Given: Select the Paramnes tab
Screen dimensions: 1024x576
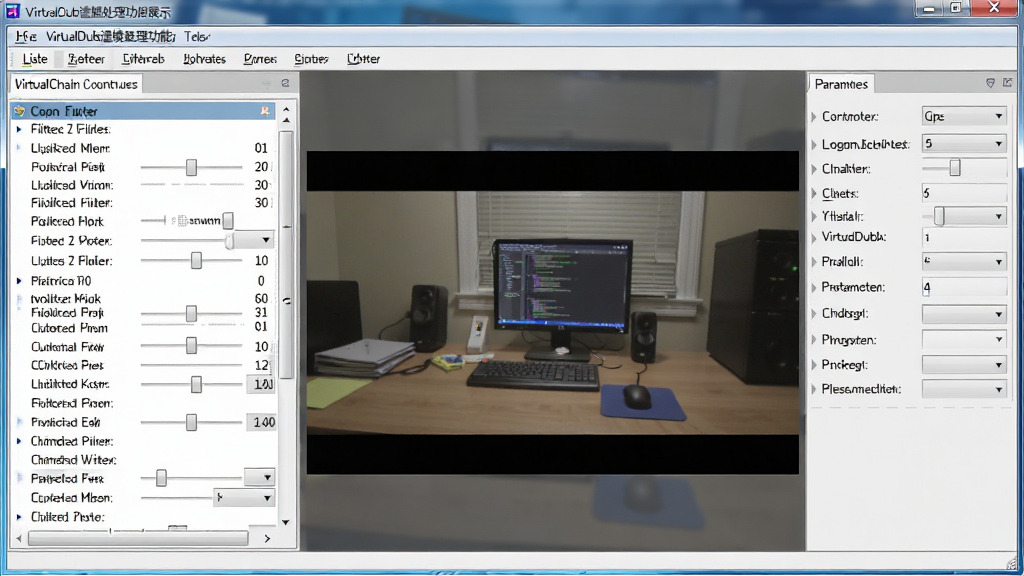Looking at the screenshot, I should (x=841, y=84).
